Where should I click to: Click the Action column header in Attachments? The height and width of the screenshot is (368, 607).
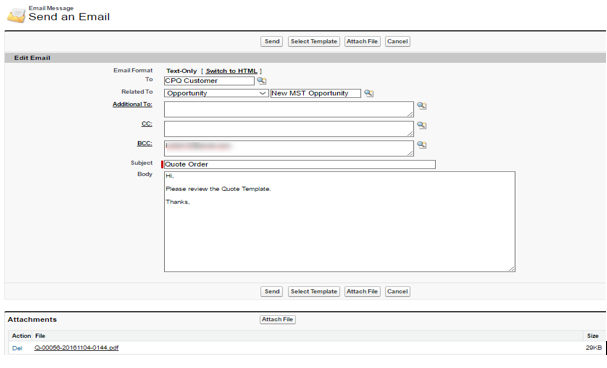[21, 336]
